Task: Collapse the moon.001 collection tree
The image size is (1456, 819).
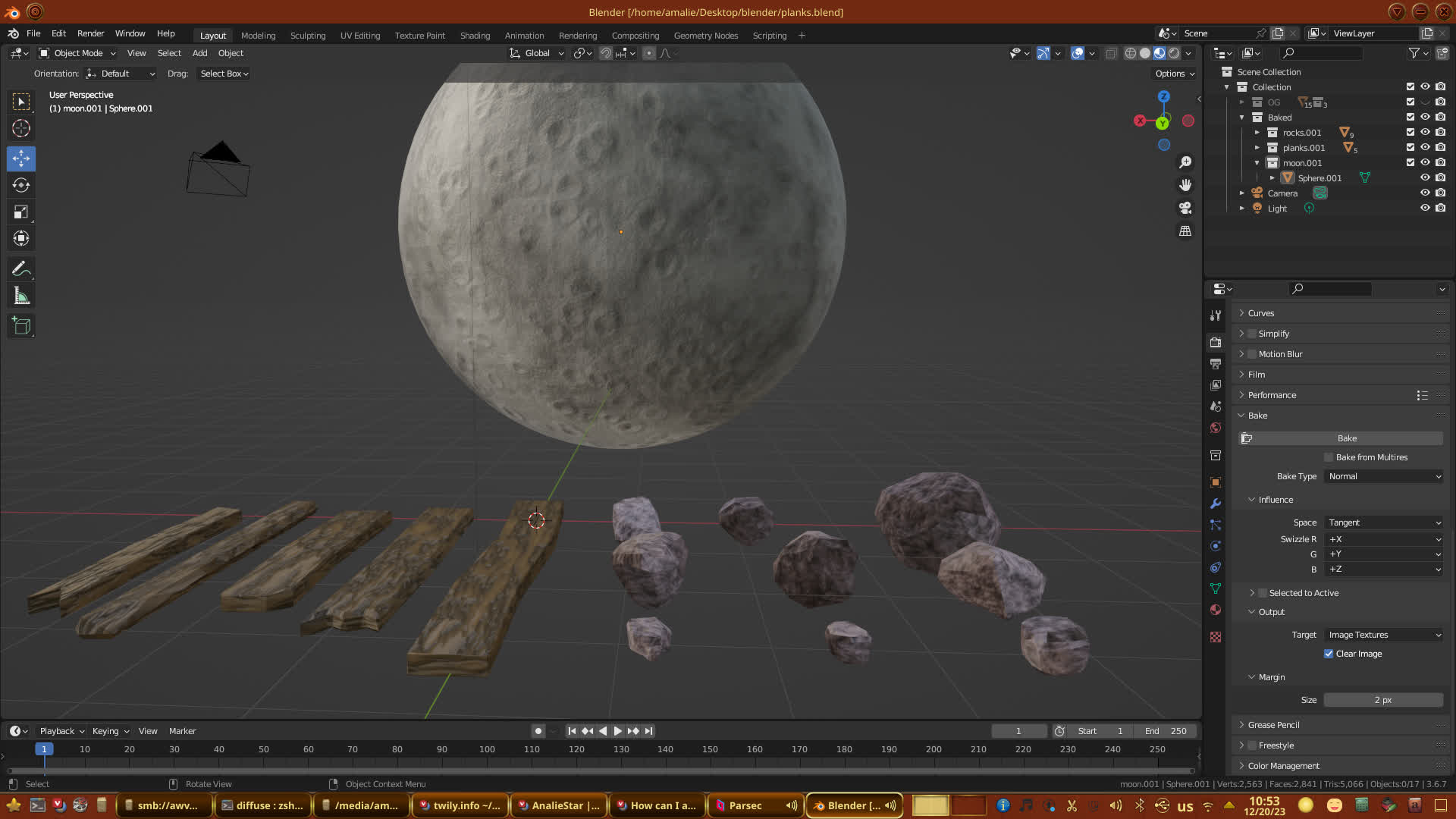Action: (x=1257, y=163)
